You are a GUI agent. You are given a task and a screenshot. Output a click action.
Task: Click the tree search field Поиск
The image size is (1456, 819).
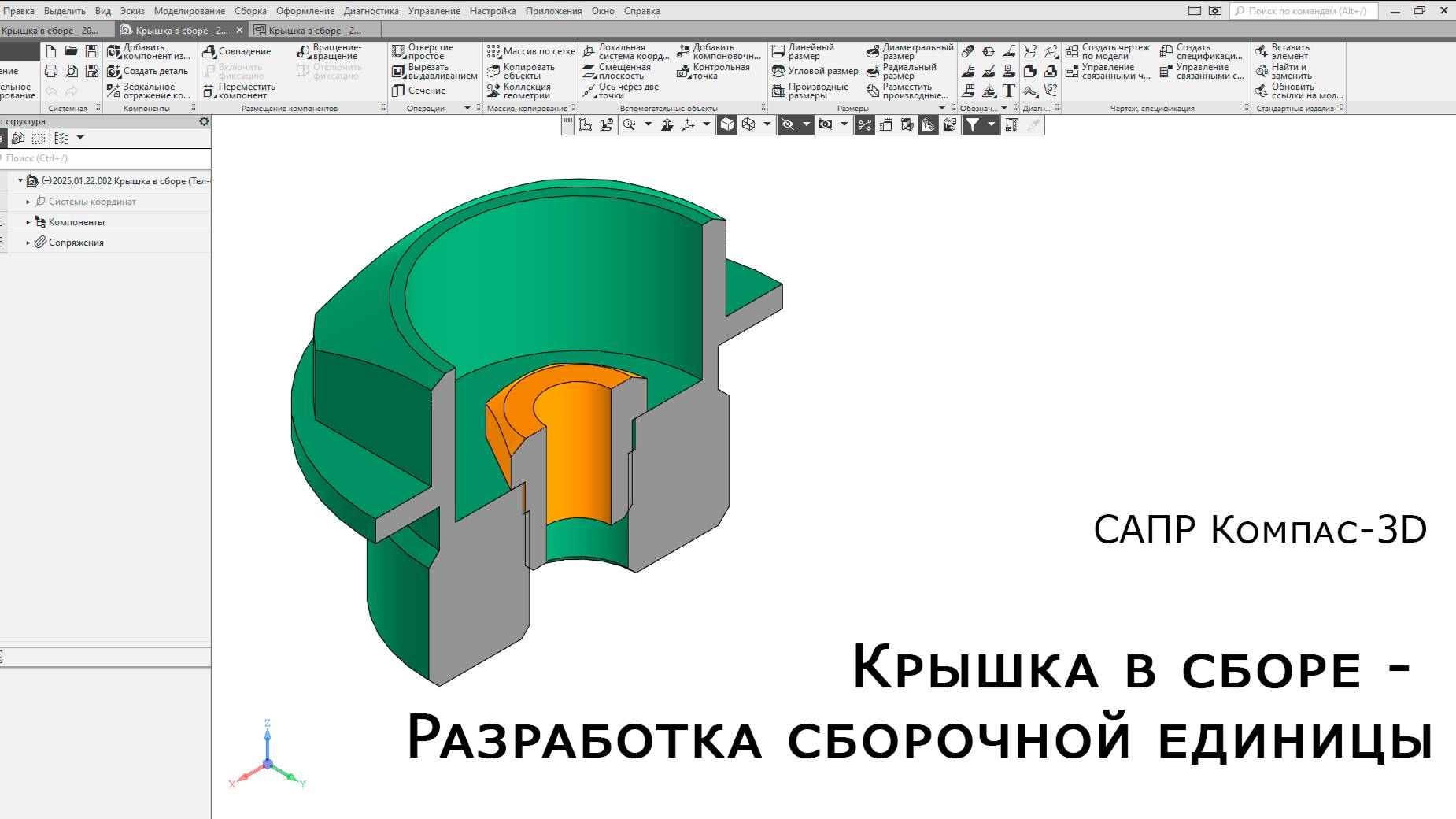(105, 158)
